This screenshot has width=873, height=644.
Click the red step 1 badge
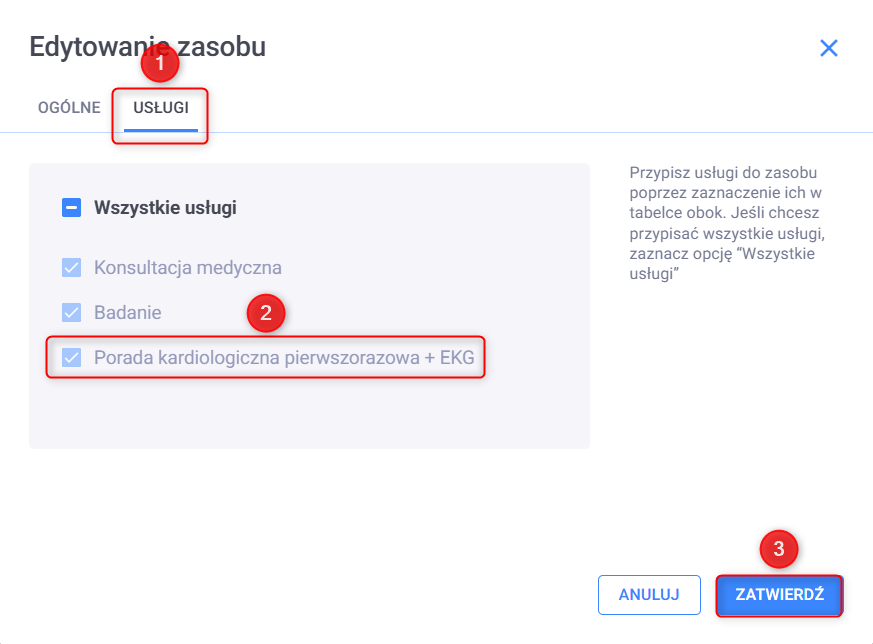click(x=159, y=64)
